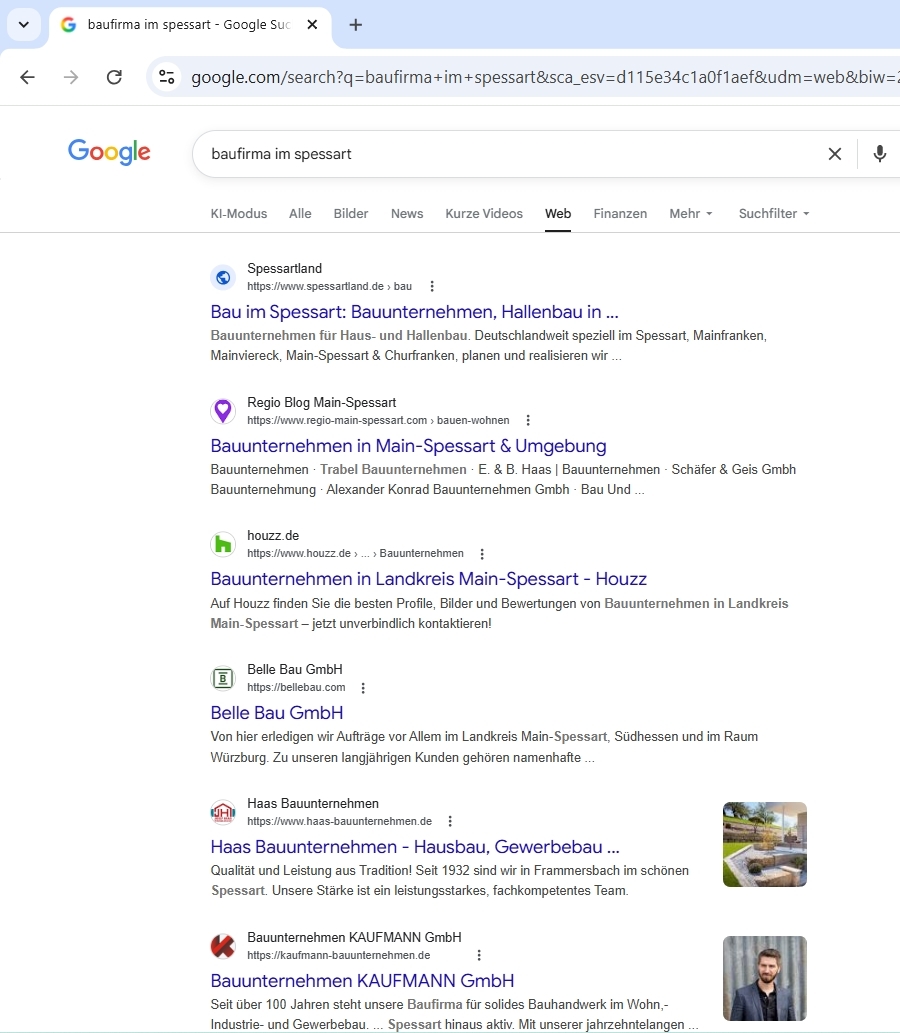The width and height of the screenshot is (900, 1033).
Task: Click the Google logo
Action: click(109, 152)
